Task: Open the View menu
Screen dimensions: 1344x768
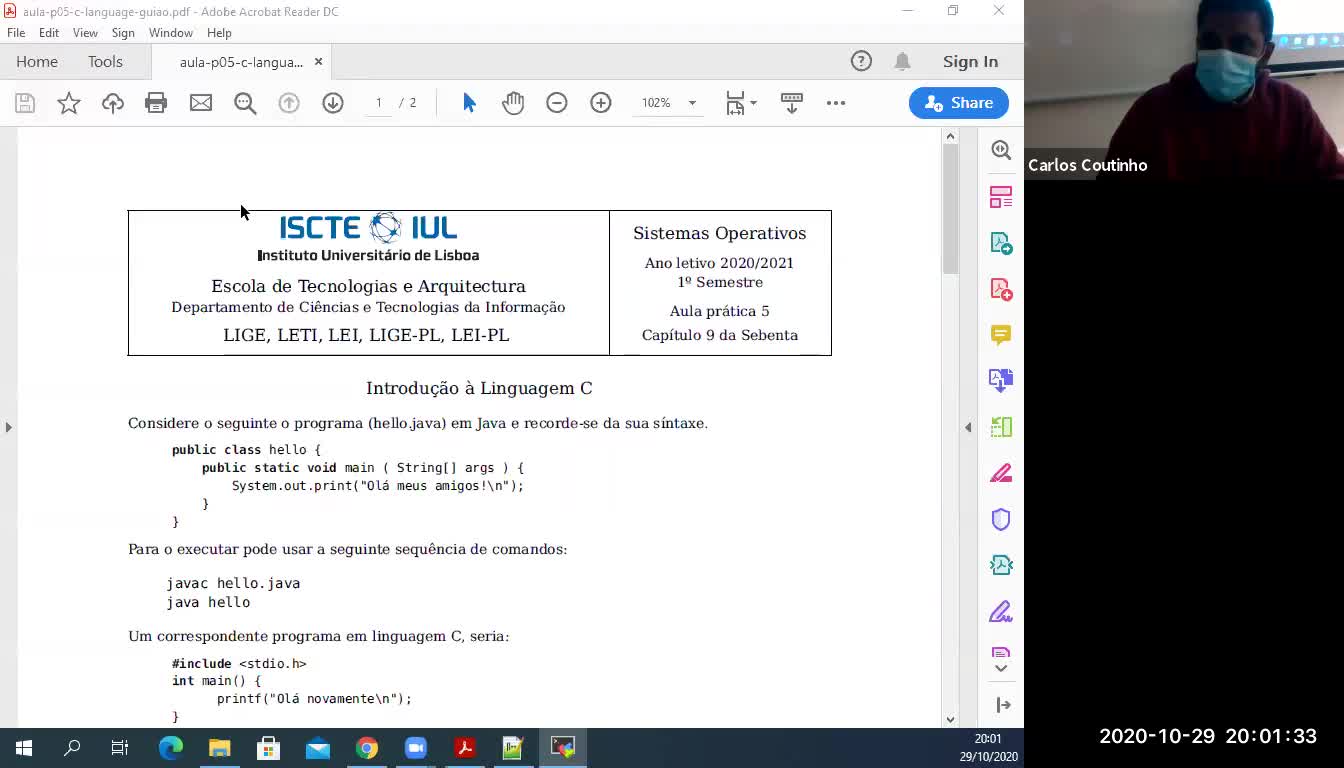Action: coord(85,33)
